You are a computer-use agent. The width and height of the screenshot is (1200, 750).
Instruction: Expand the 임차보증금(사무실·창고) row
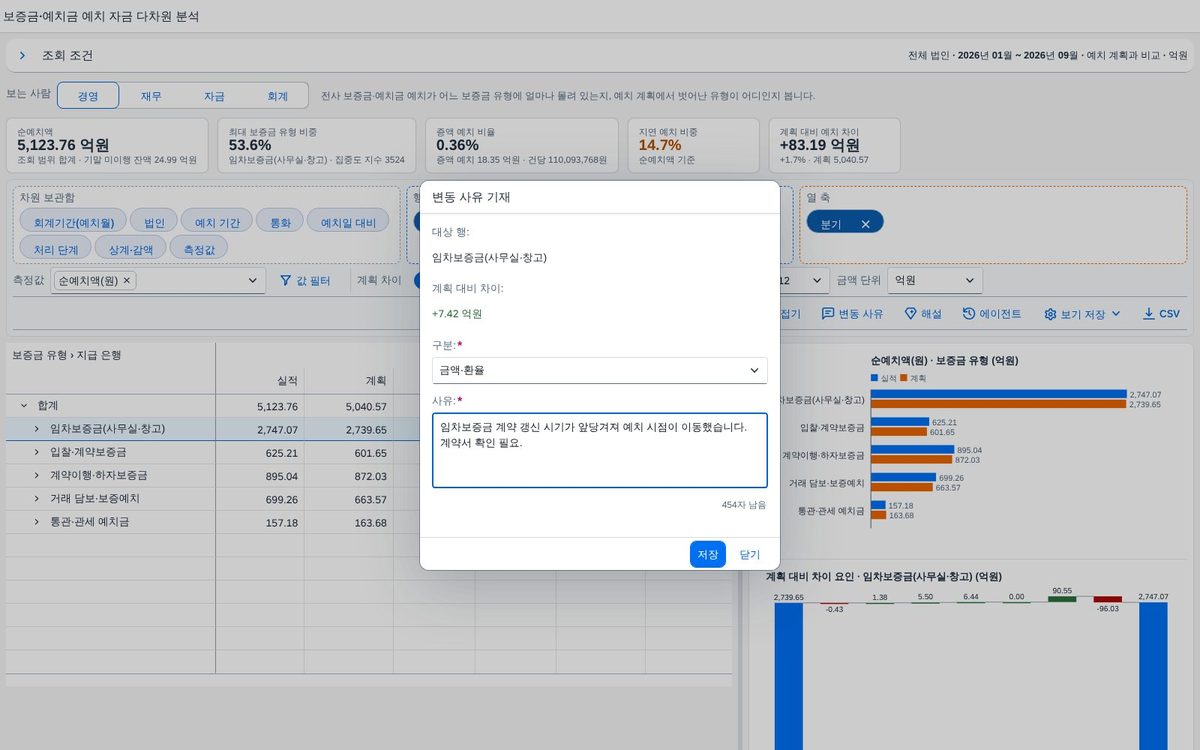[37, 429]
